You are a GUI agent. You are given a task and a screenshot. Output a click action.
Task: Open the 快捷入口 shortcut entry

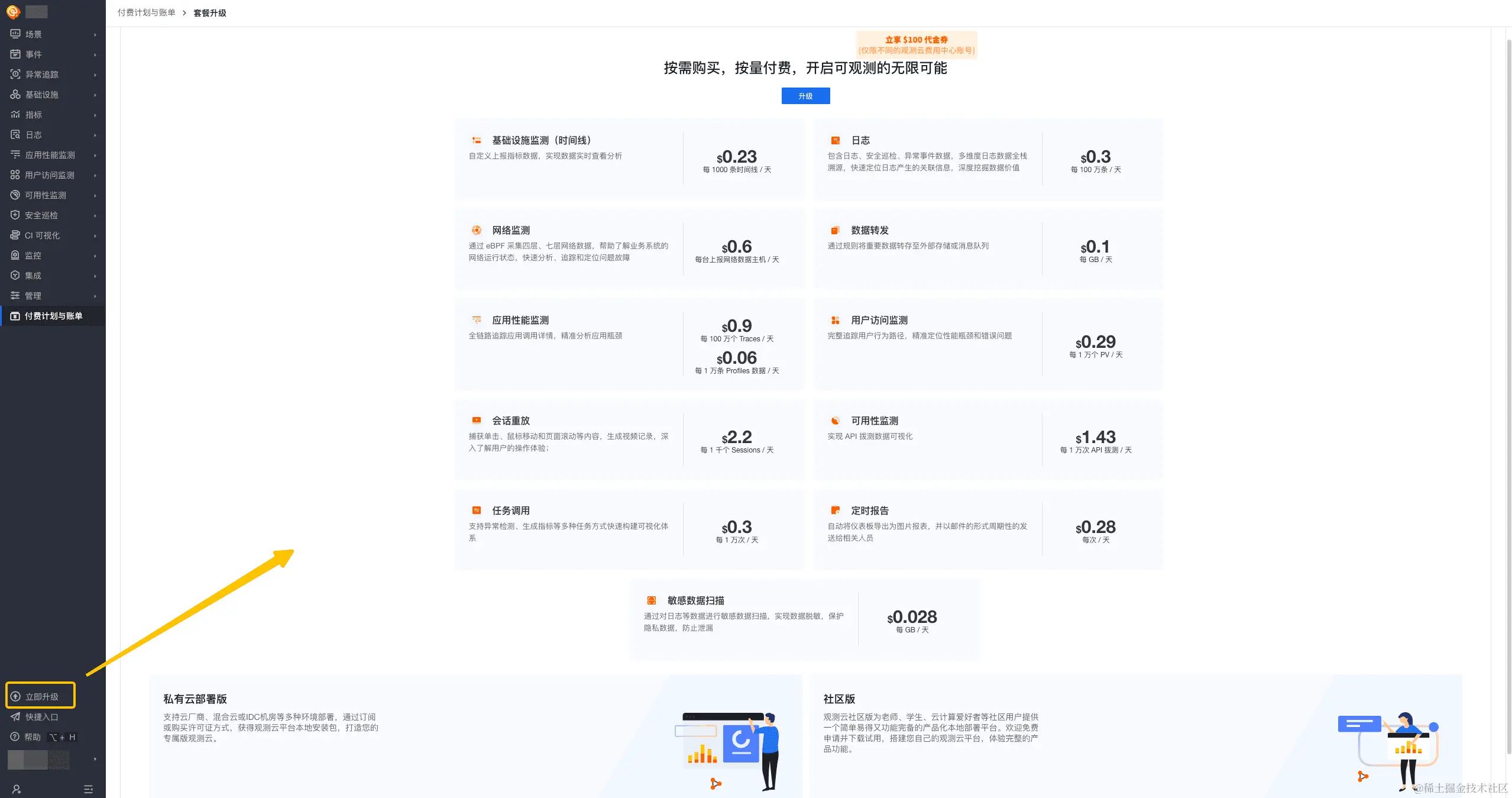(41, 717)
